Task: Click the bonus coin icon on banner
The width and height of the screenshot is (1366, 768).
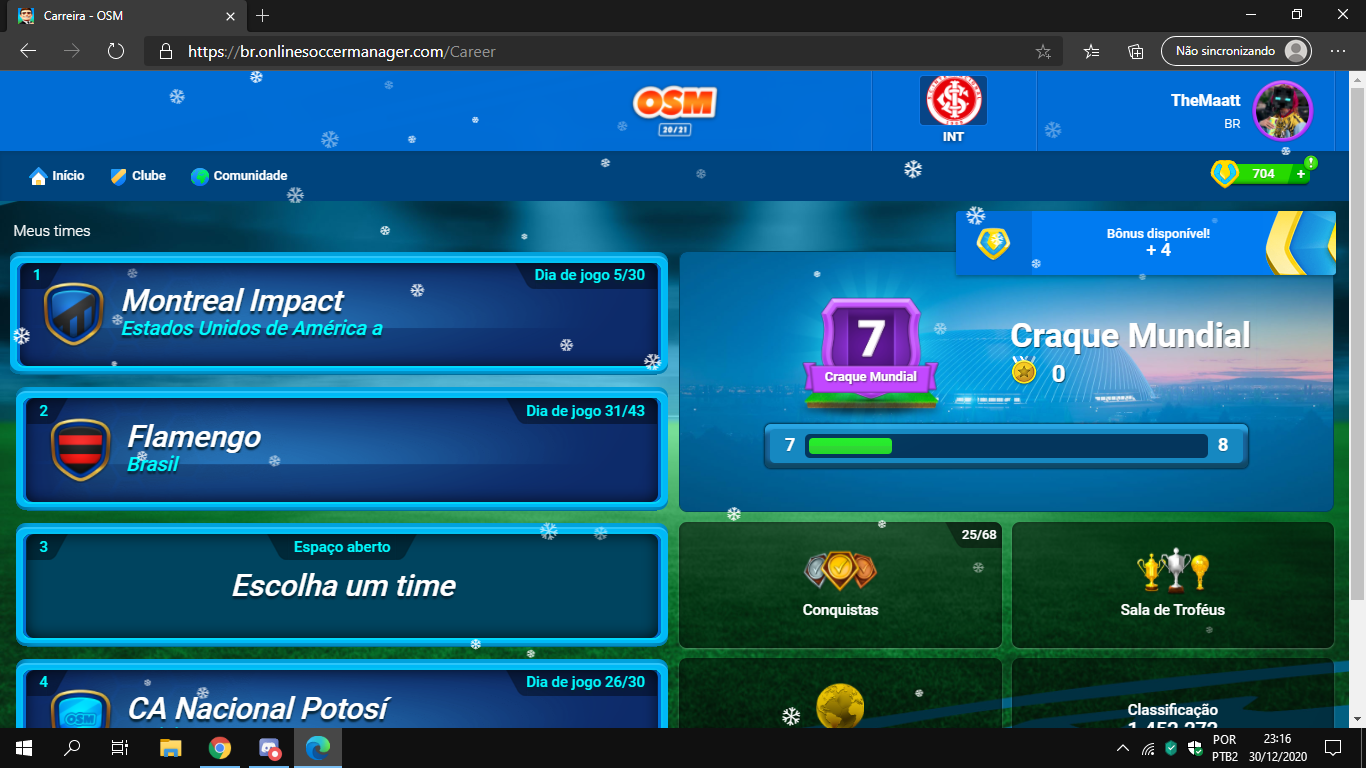Action: click(993, 243)
